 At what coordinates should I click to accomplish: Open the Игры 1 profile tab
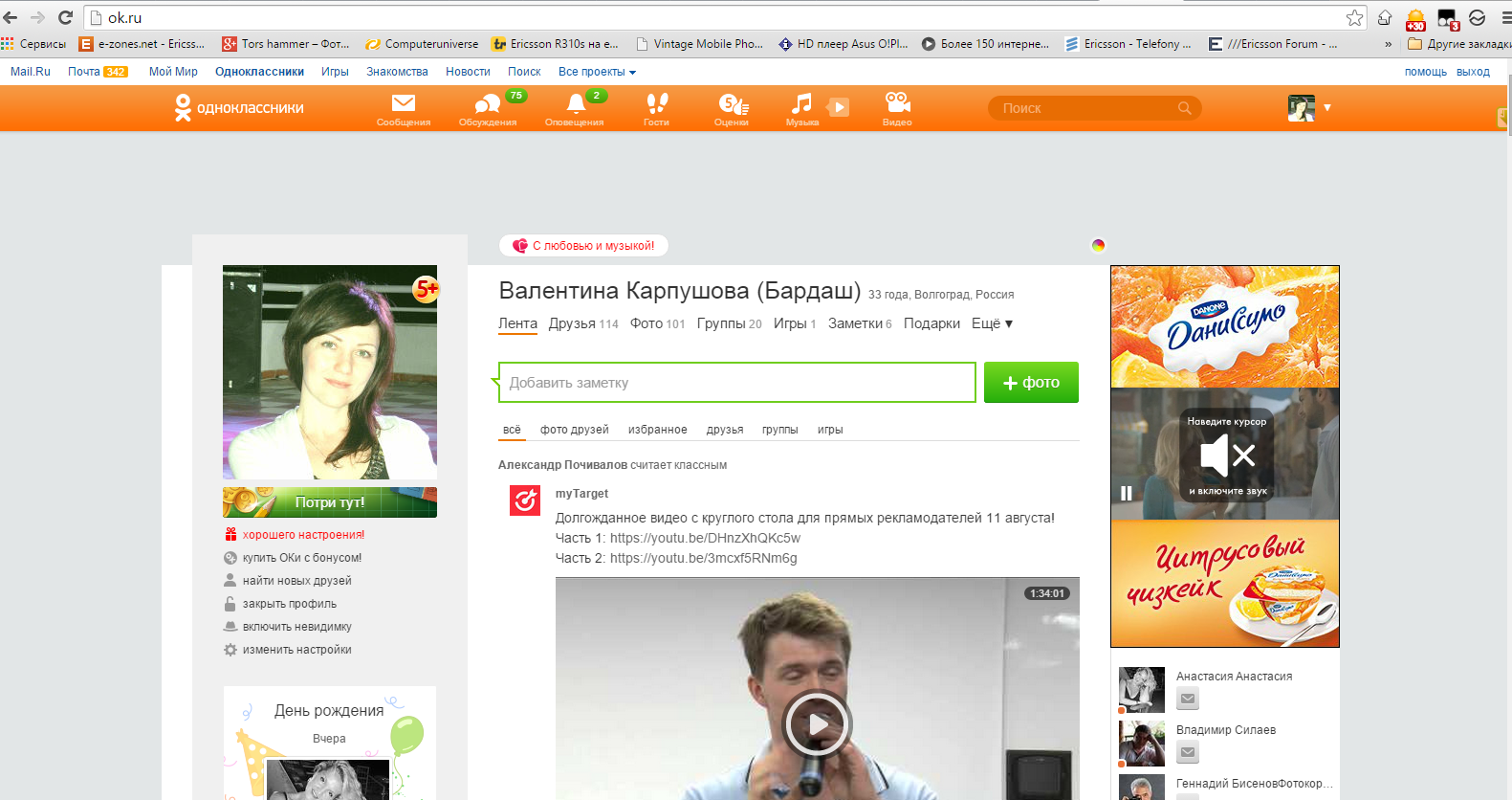pos(795,323)
